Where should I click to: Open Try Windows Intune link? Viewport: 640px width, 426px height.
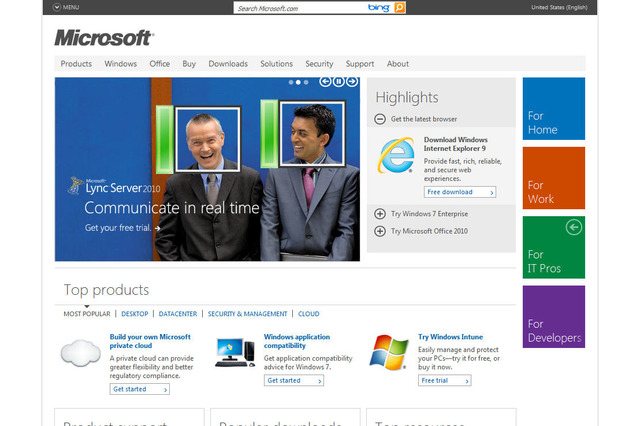[x=450, y=337]
